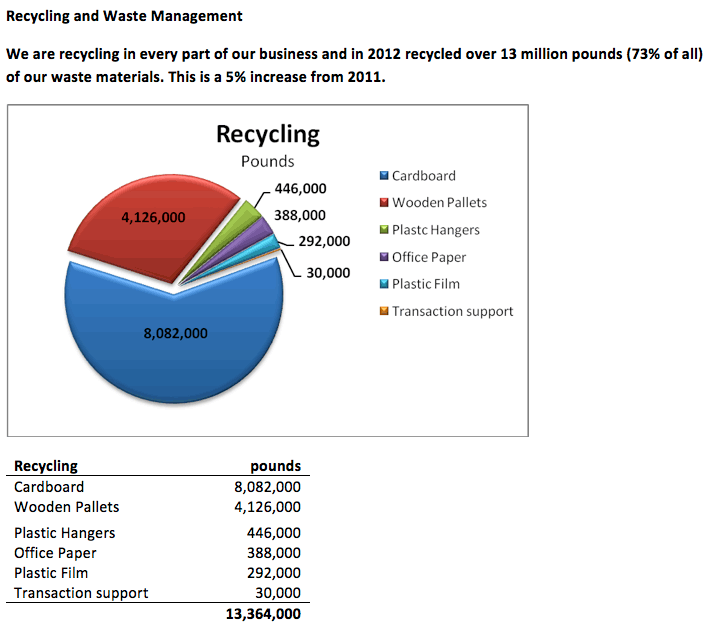
Task: Click the table value 30,000
Action: point(278,593)
